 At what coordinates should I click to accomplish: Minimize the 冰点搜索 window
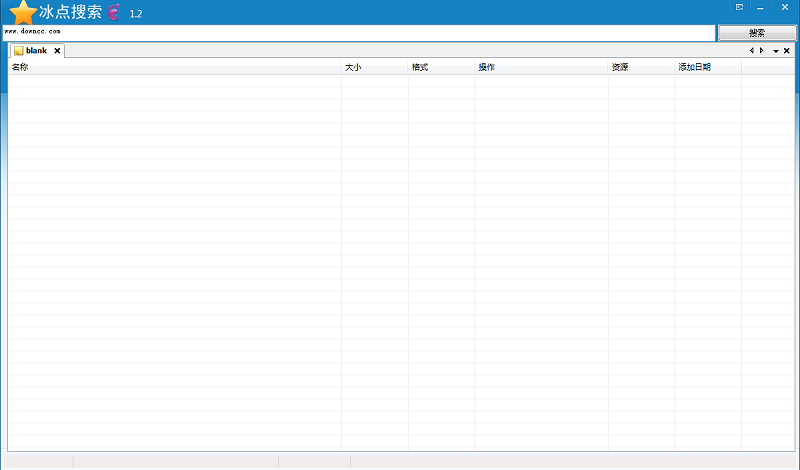click(760, 7)
